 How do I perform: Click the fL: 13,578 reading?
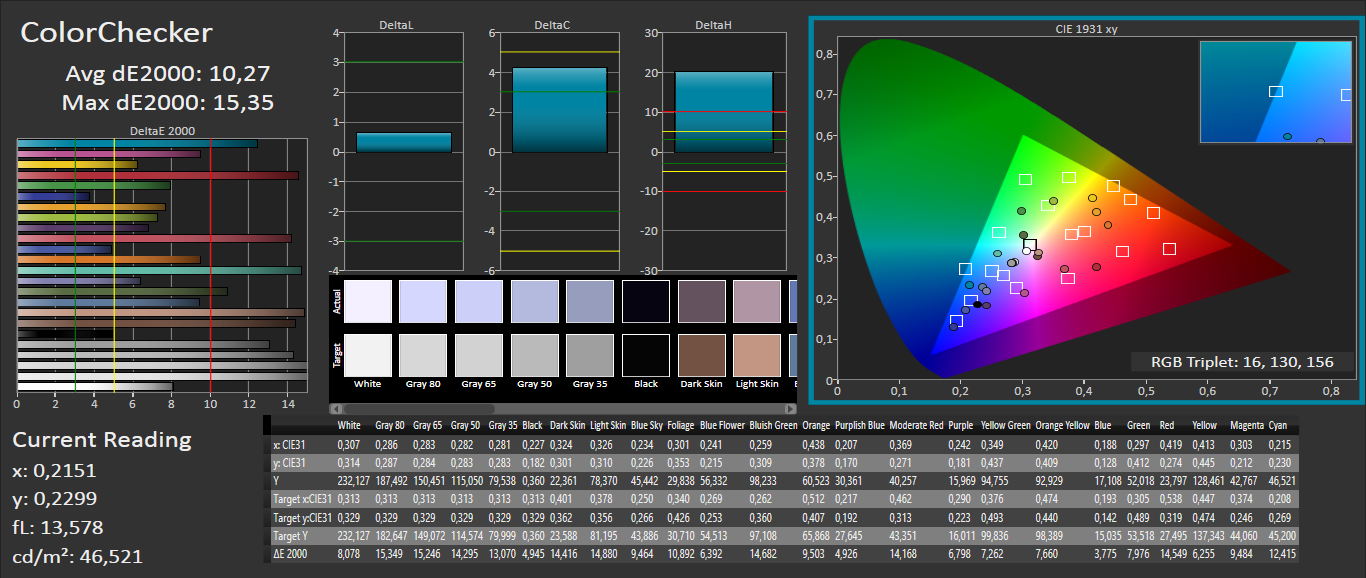tap(58, 526)
